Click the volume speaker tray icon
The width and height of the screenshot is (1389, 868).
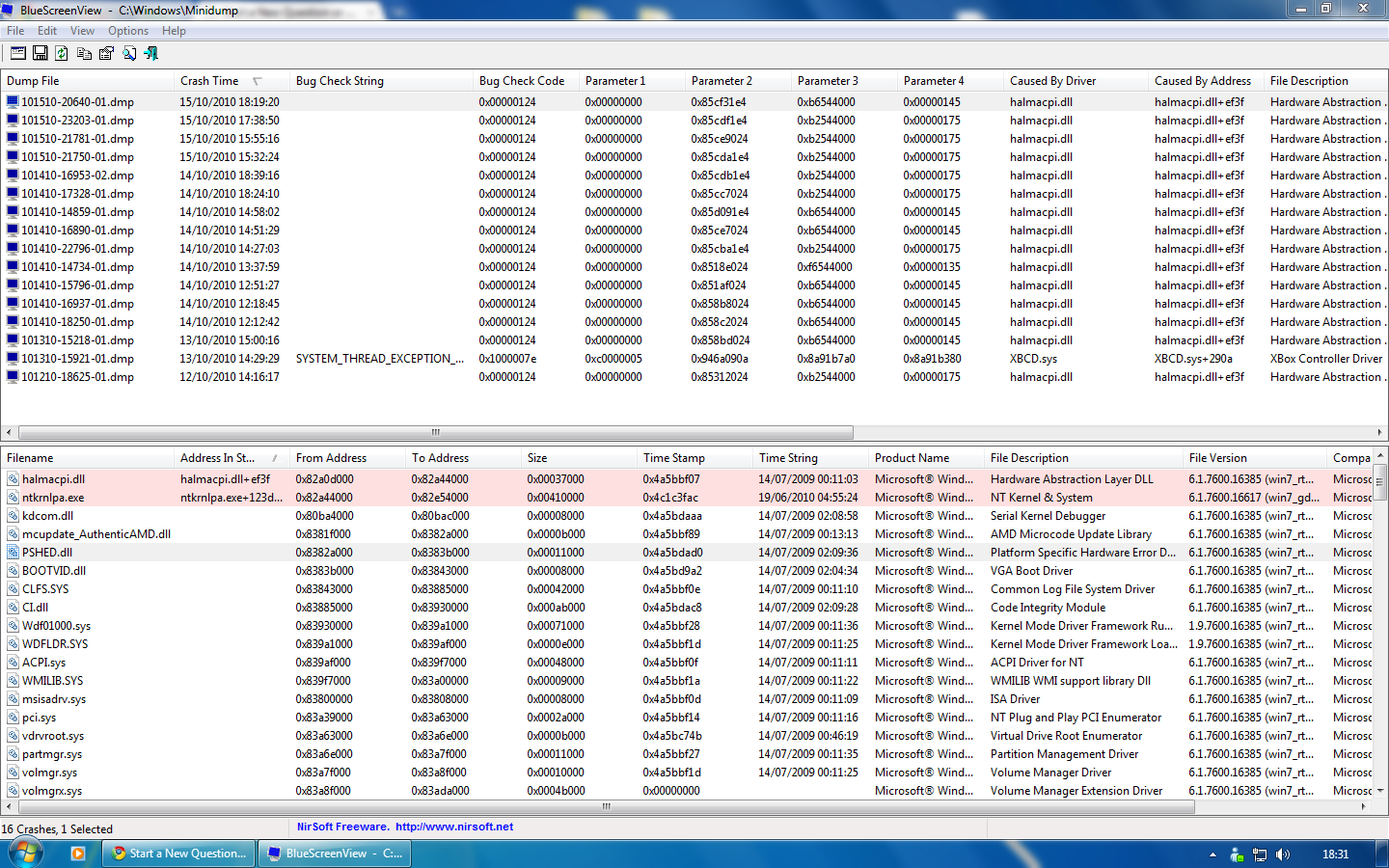click(1282, 854)
